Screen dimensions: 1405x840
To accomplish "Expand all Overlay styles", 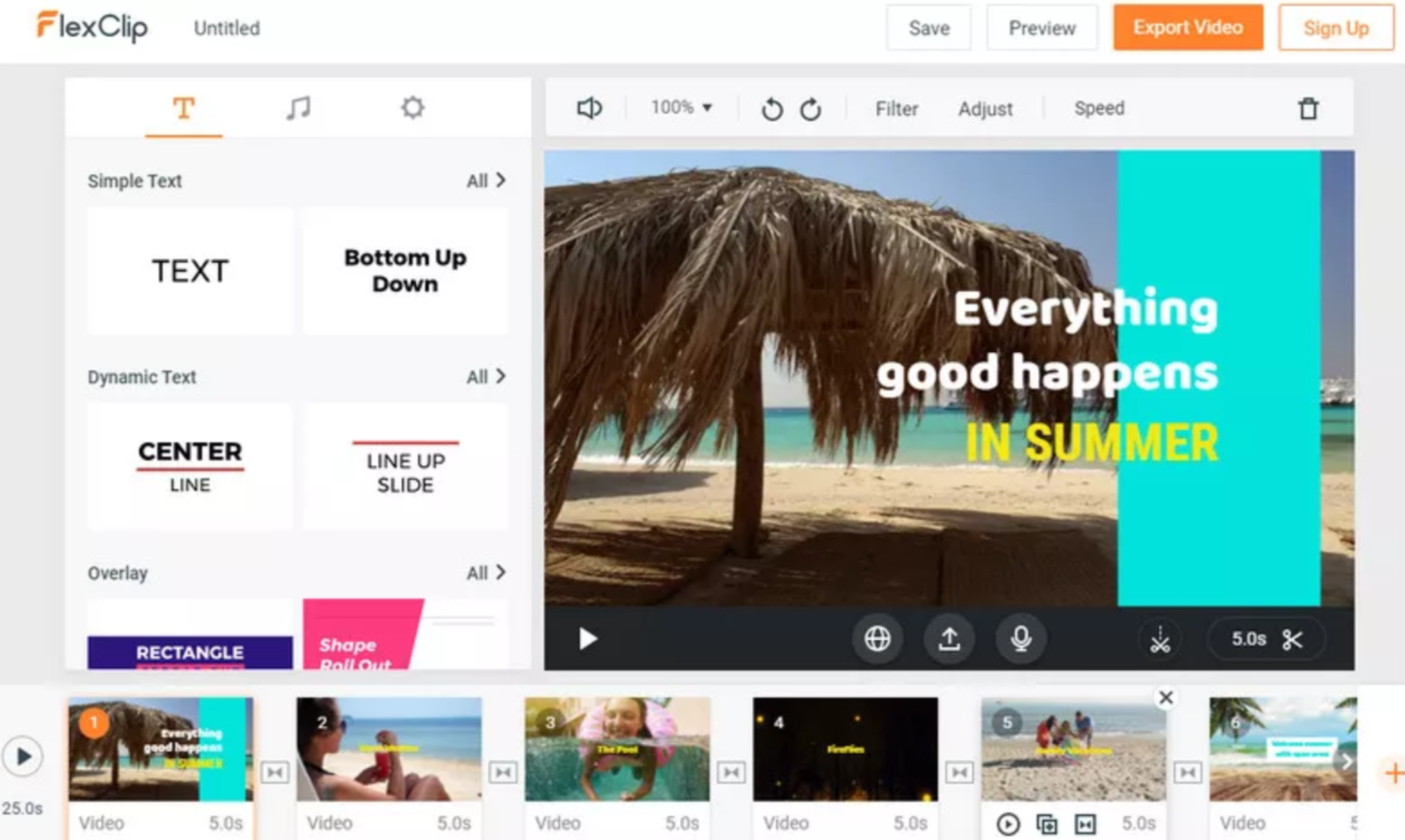I will (x=485, y=573).
